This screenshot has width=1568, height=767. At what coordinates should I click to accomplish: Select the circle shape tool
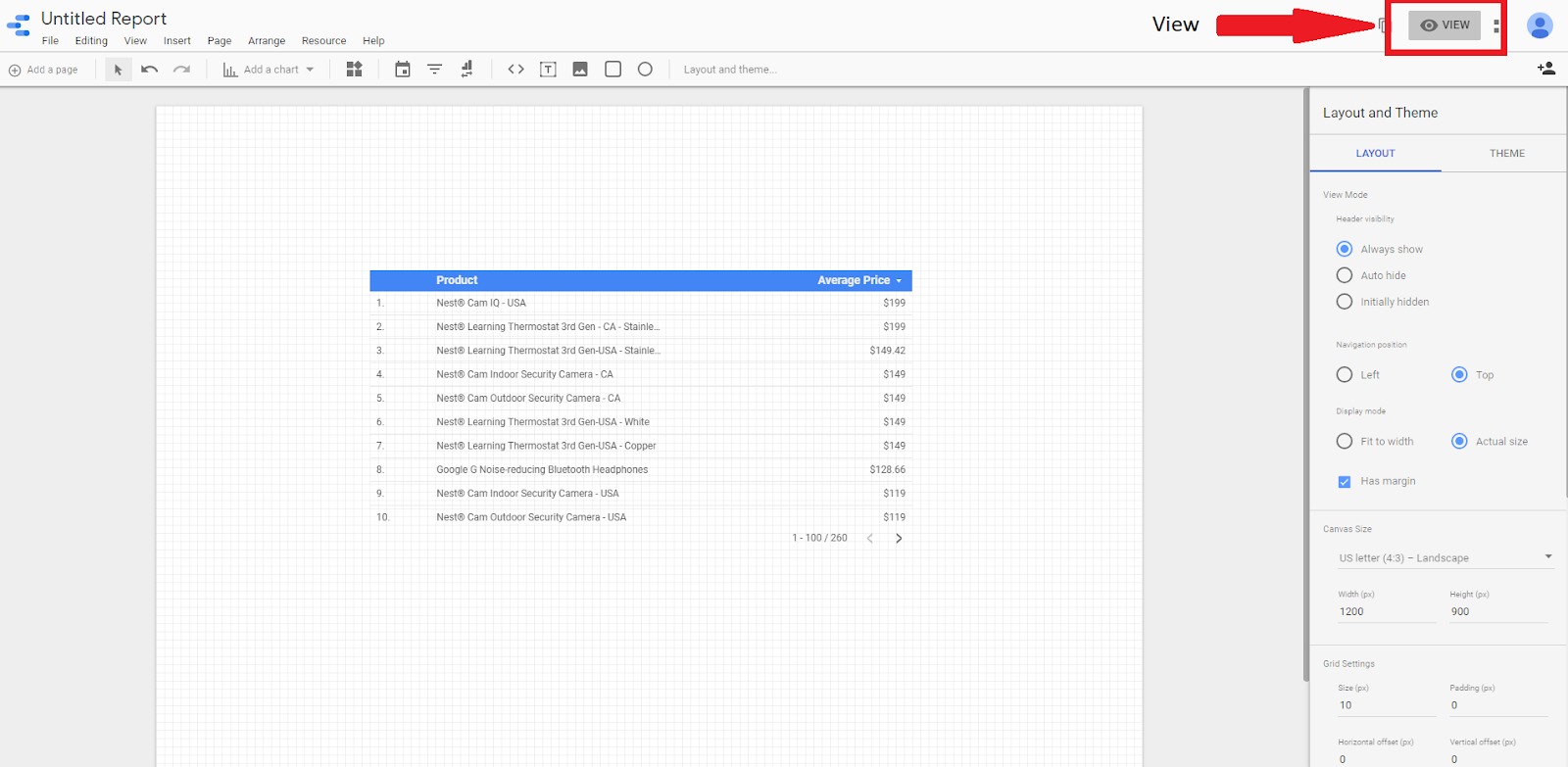tap(645, 70)
